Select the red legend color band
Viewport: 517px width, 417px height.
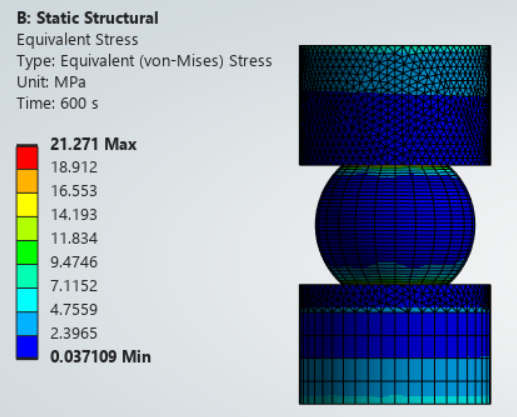(27, 158)
